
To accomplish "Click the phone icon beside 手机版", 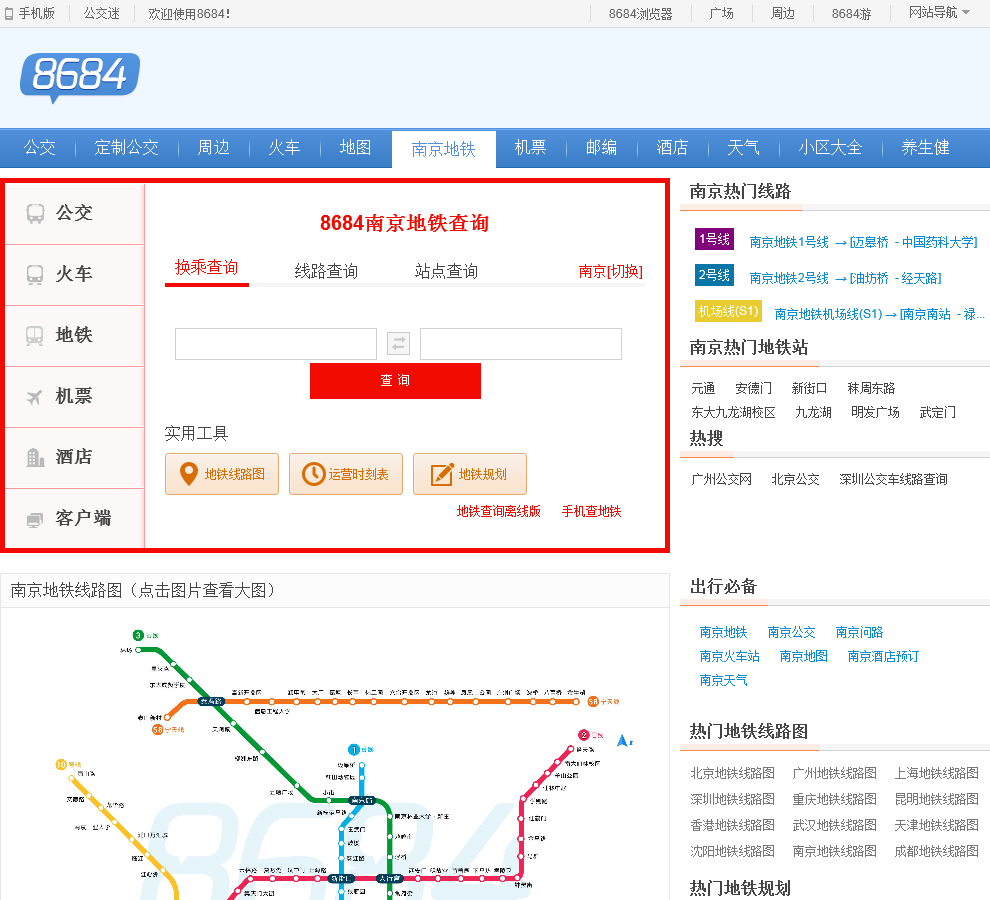I will 9,13.
